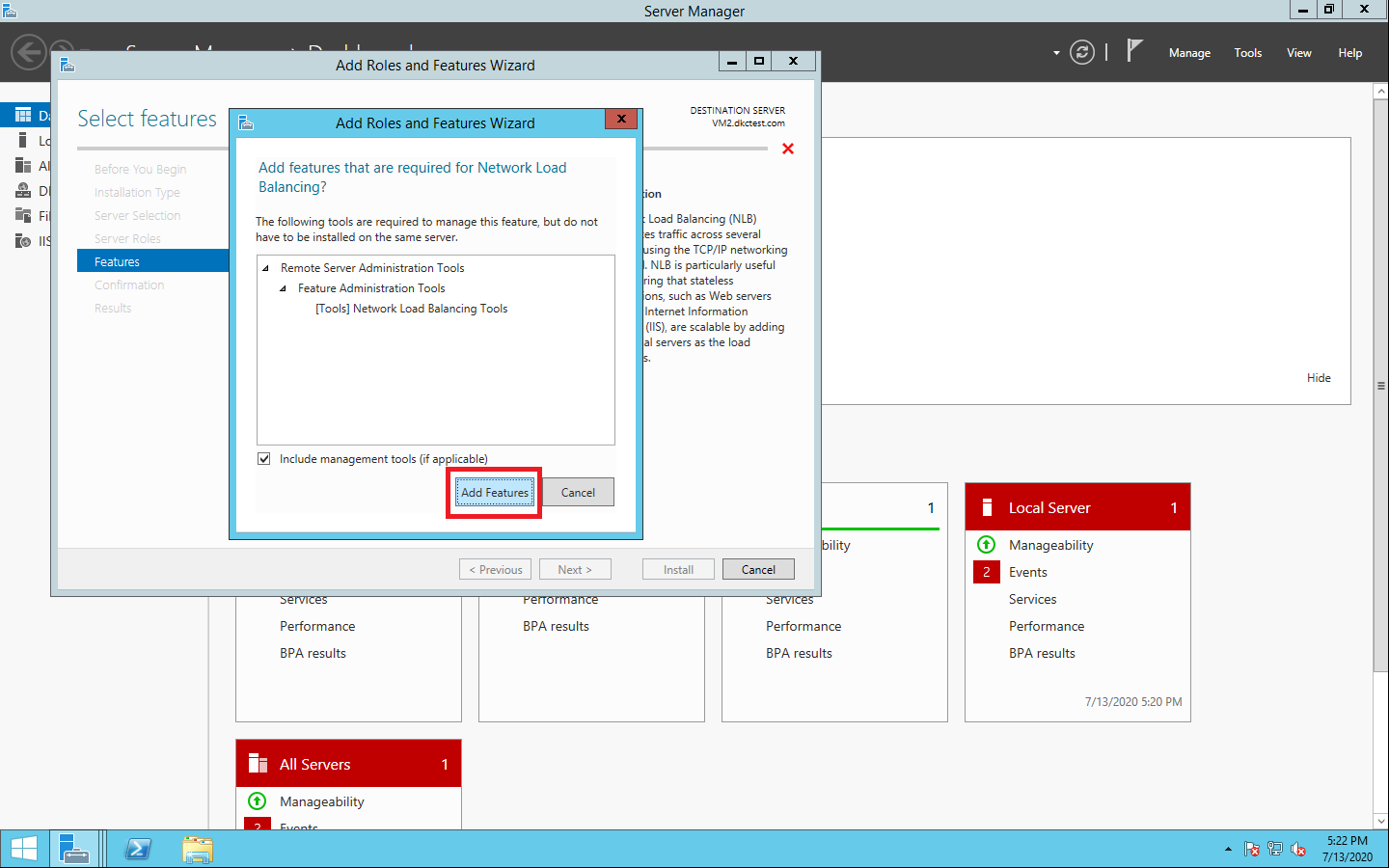Click the speaker volume icon in the tray
Image resolution: width=1389 pixels, height=868 pixels.
1298,850
